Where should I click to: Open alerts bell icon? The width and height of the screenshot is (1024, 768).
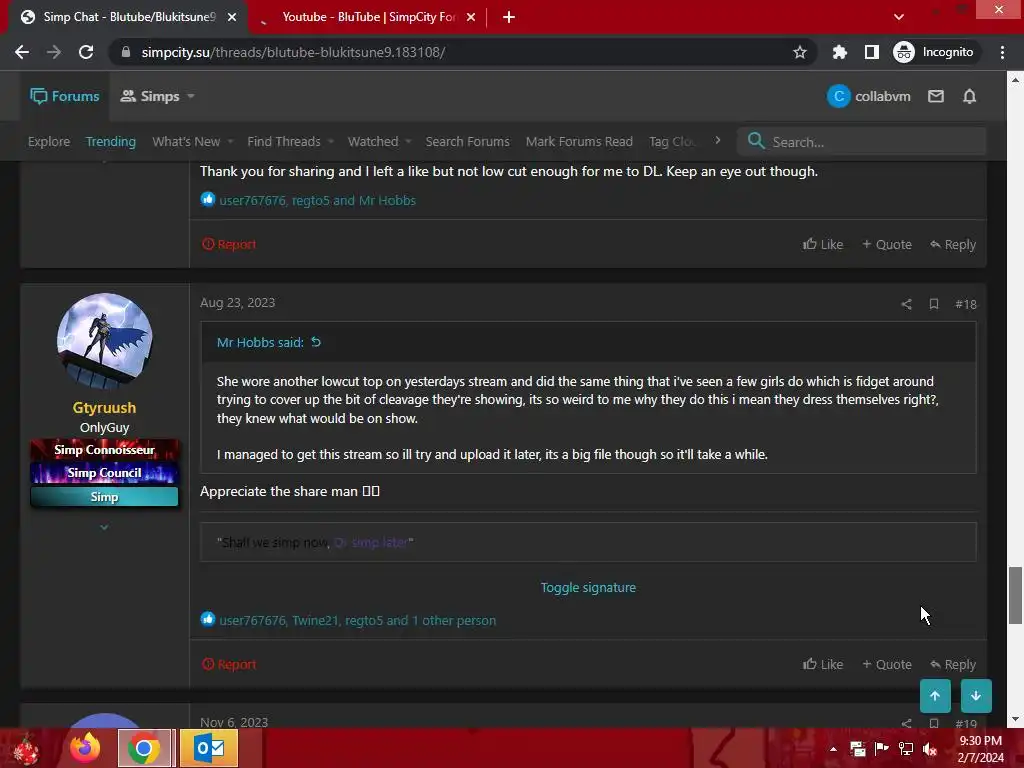[969, 96]
